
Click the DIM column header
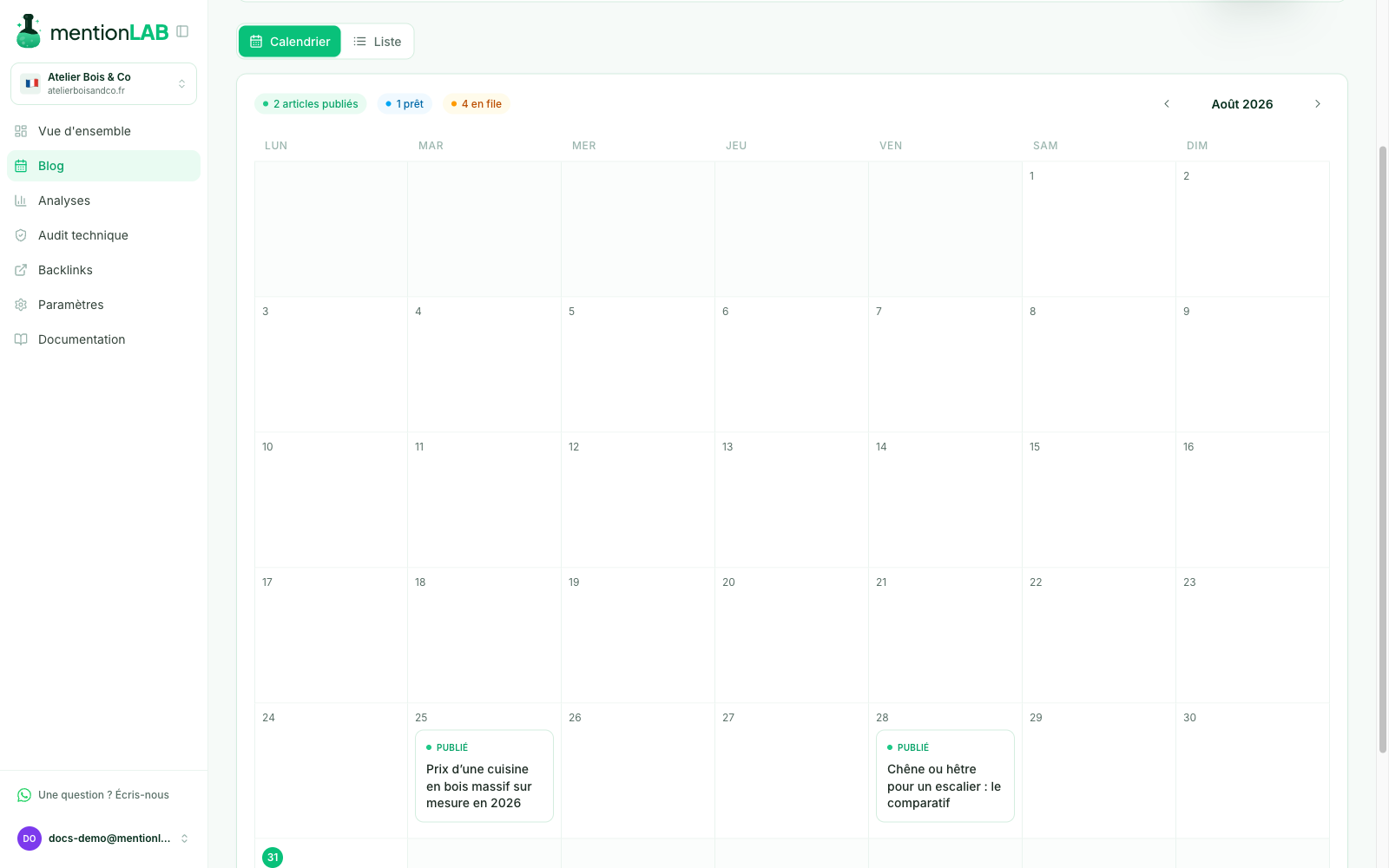click(x=1197, y=146)
